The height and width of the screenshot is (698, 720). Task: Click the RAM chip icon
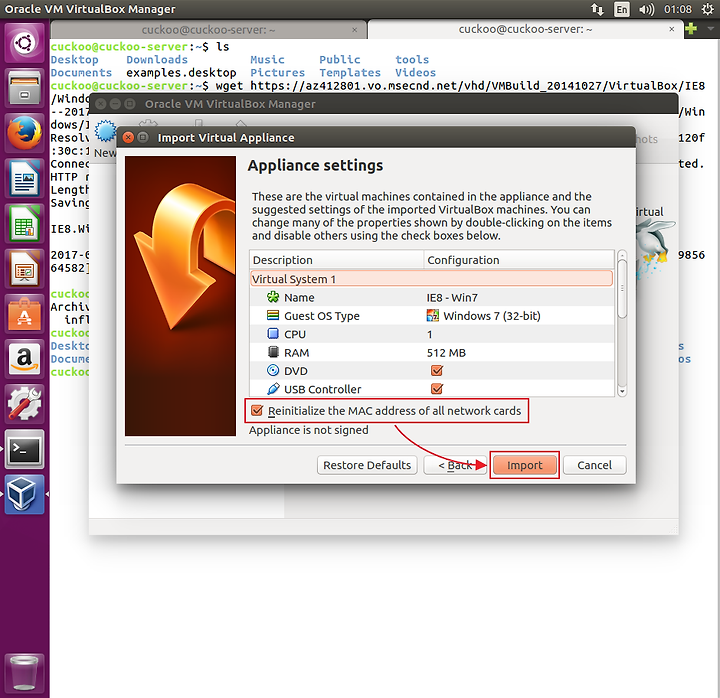click(x=273, y=352)
